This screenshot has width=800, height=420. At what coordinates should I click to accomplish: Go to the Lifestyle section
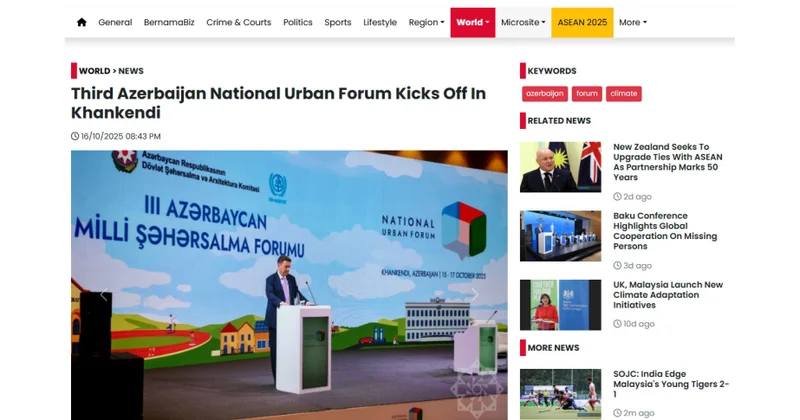380,22
